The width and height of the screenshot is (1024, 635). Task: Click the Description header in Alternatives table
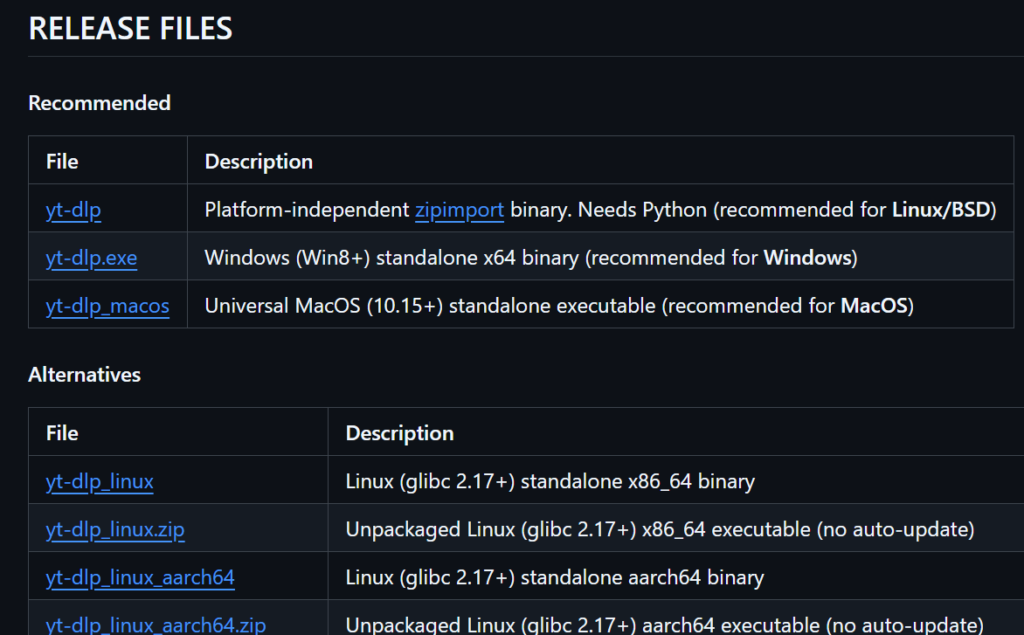(400, 433)
